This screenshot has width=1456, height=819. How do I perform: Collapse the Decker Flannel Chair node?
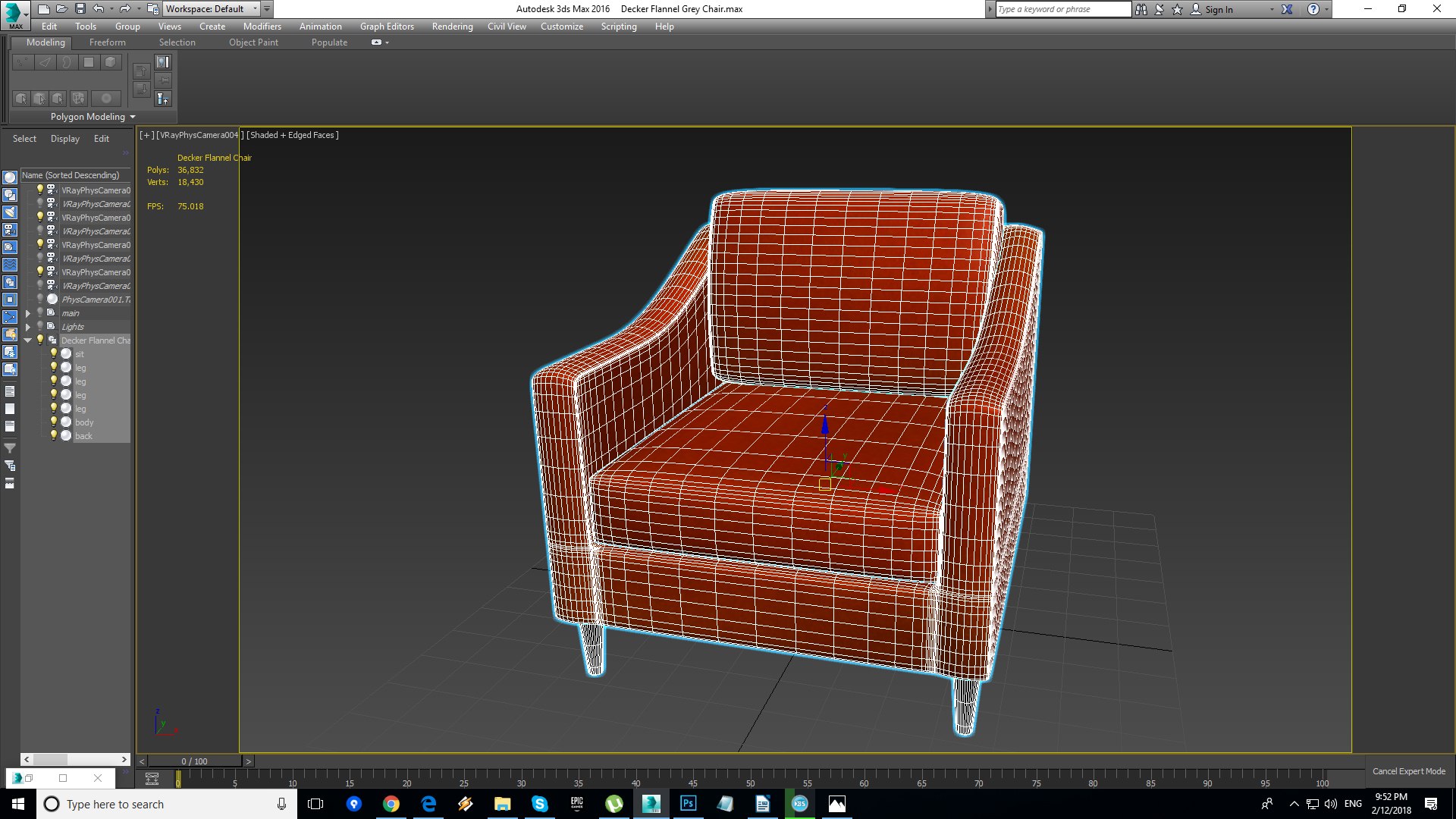28,340
